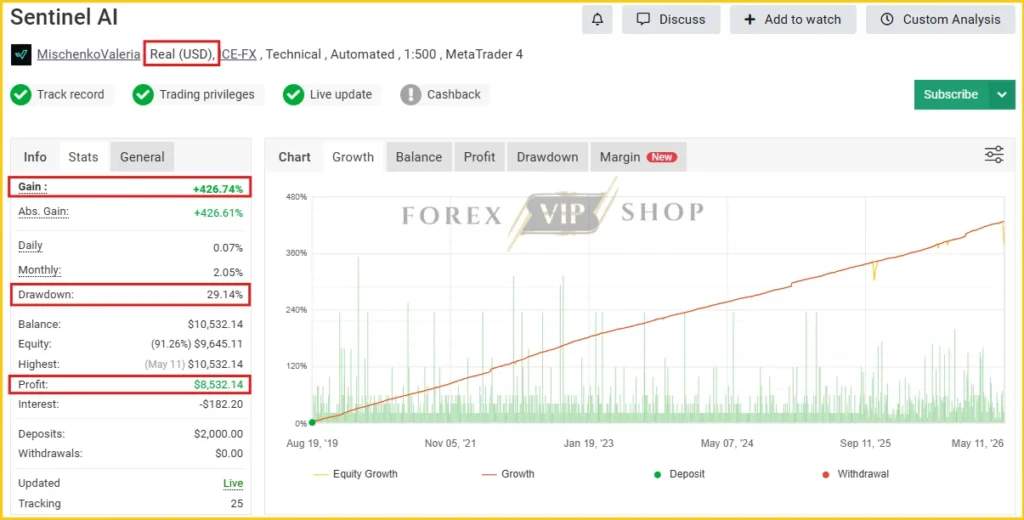Switch to the General tab

pos(142,157)
